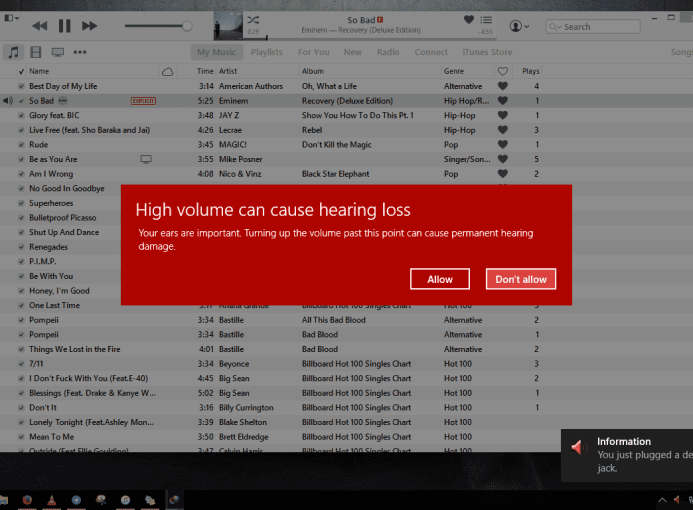Click video icon on Be as You Are
Viewport: 693px width, 510px height.
click(146, 159)
